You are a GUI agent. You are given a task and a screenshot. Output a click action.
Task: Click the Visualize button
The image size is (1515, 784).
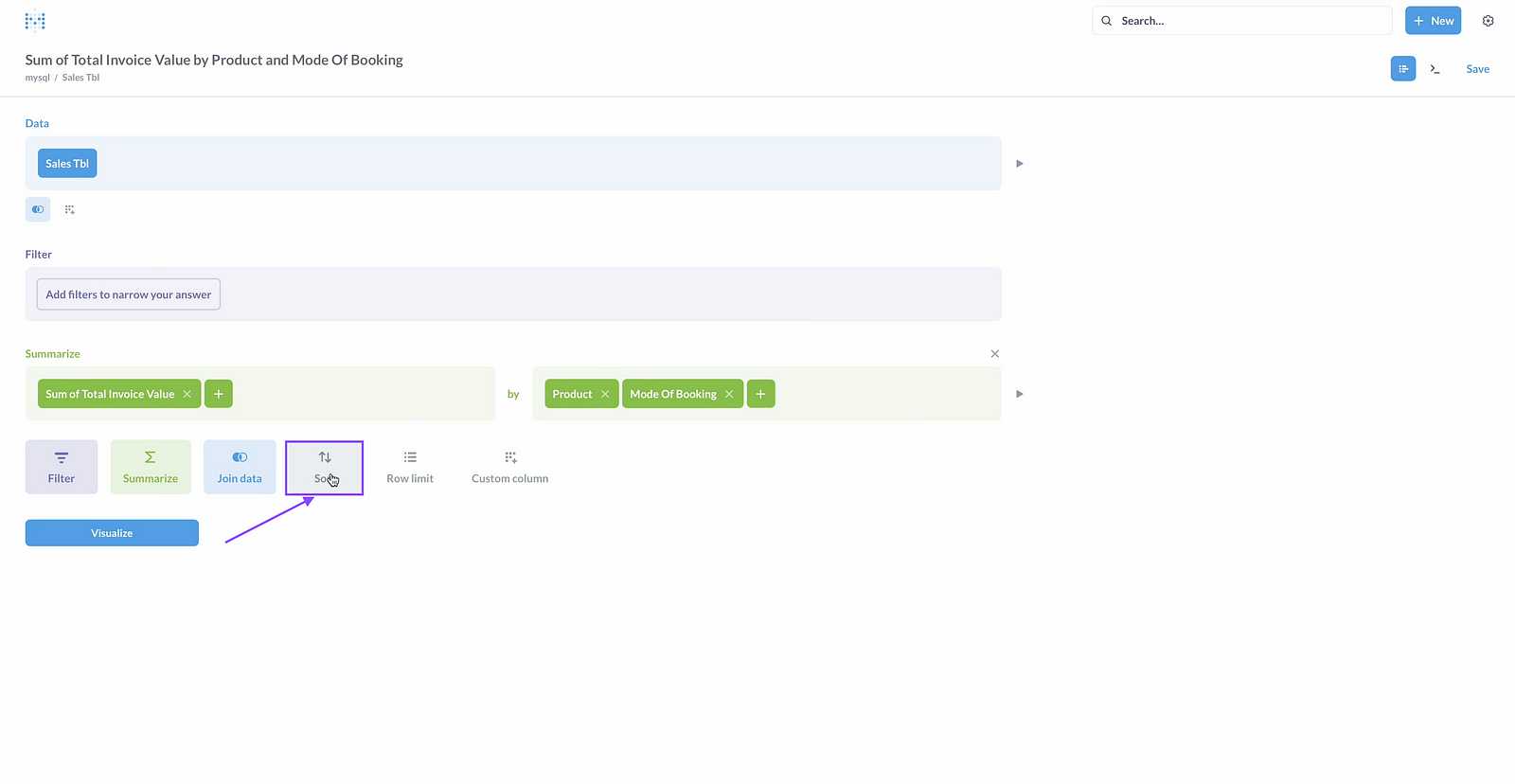112,533
